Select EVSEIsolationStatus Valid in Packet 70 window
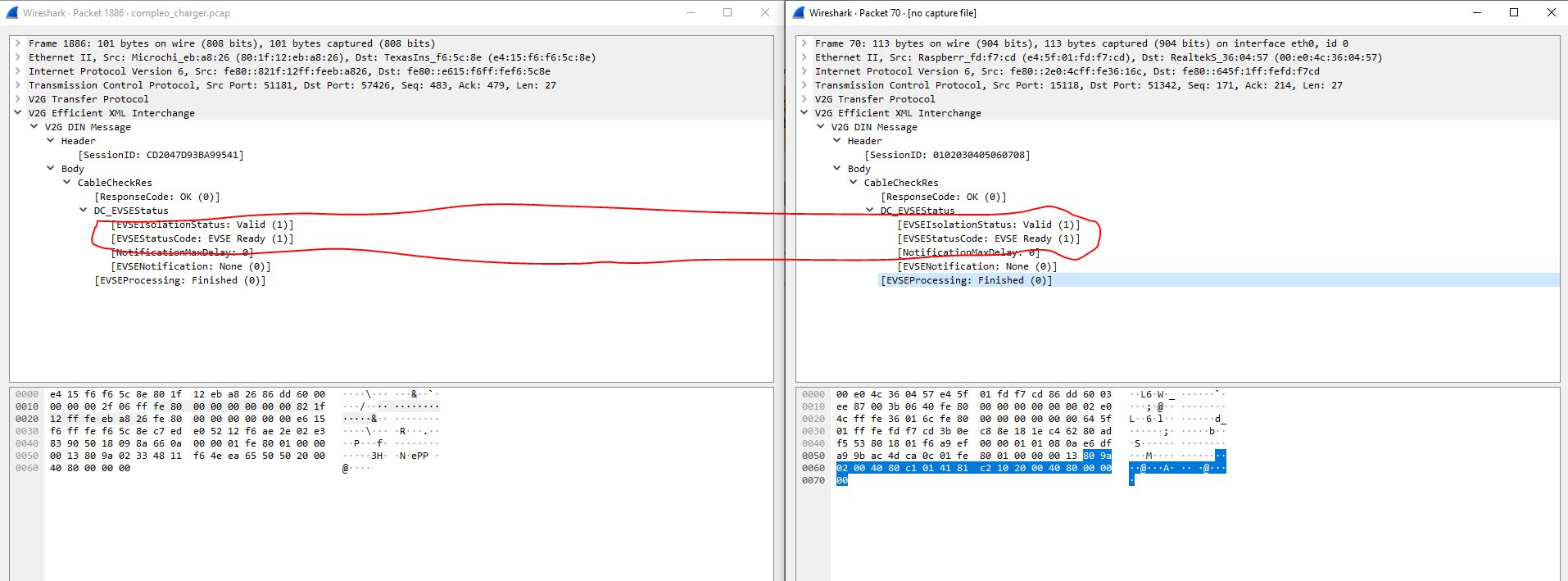The width and height of the screenshot is (1568, 581). coord(988,225)
